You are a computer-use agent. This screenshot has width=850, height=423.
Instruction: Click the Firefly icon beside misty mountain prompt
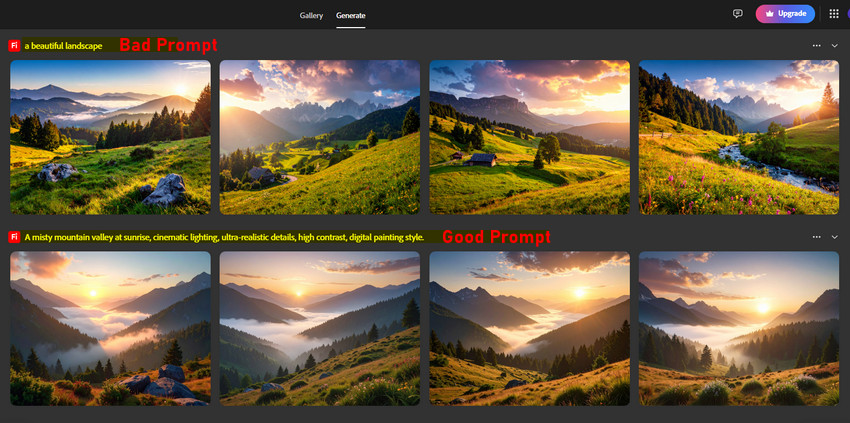pos(14,237)
